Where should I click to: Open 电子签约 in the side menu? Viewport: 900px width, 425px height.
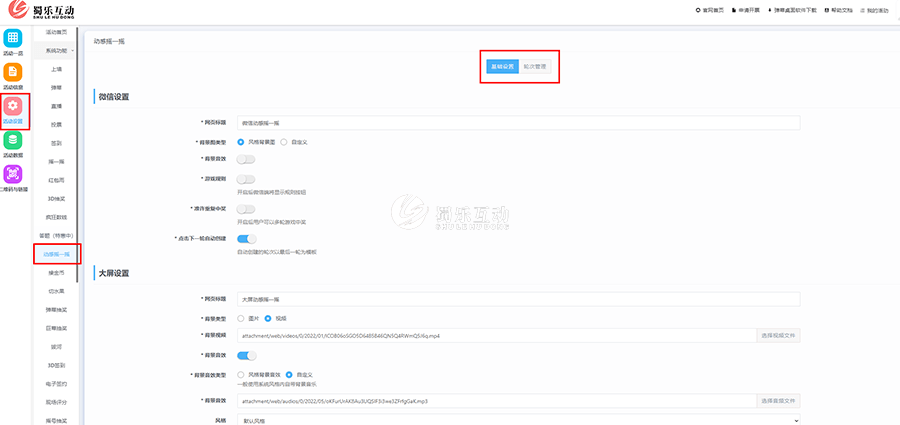(56, 384)
